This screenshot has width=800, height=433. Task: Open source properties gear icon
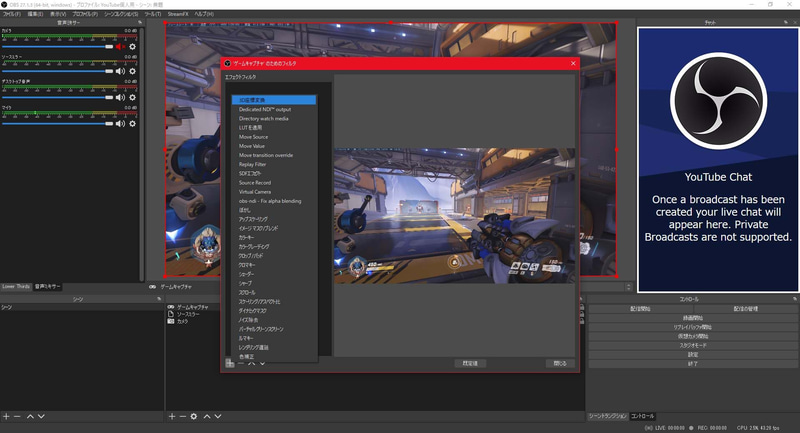click(194, 416)
